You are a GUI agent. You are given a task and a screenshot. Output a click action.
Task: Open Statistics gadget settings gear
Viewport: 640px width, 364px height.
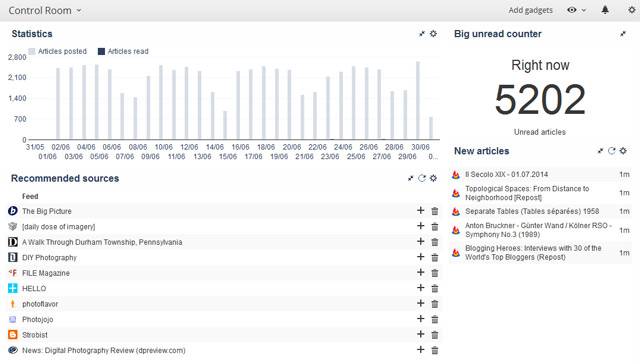tap(433, 34)
